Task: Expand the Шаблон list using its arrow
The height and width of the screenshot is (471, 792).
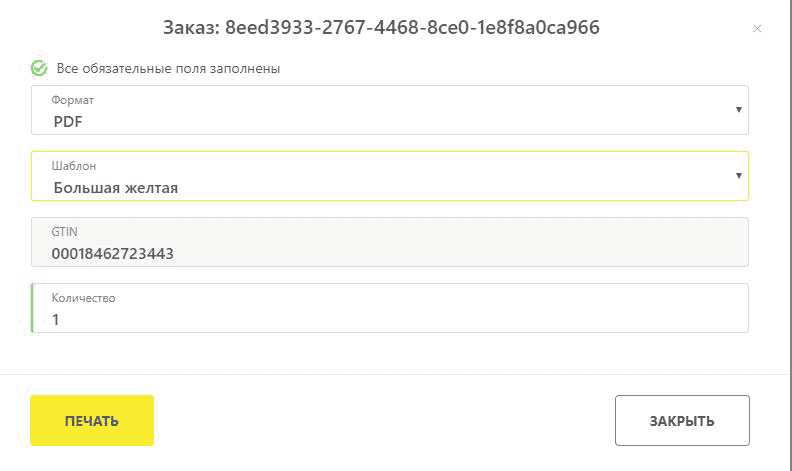Action: pyautogui.click(x=738, y=175)
